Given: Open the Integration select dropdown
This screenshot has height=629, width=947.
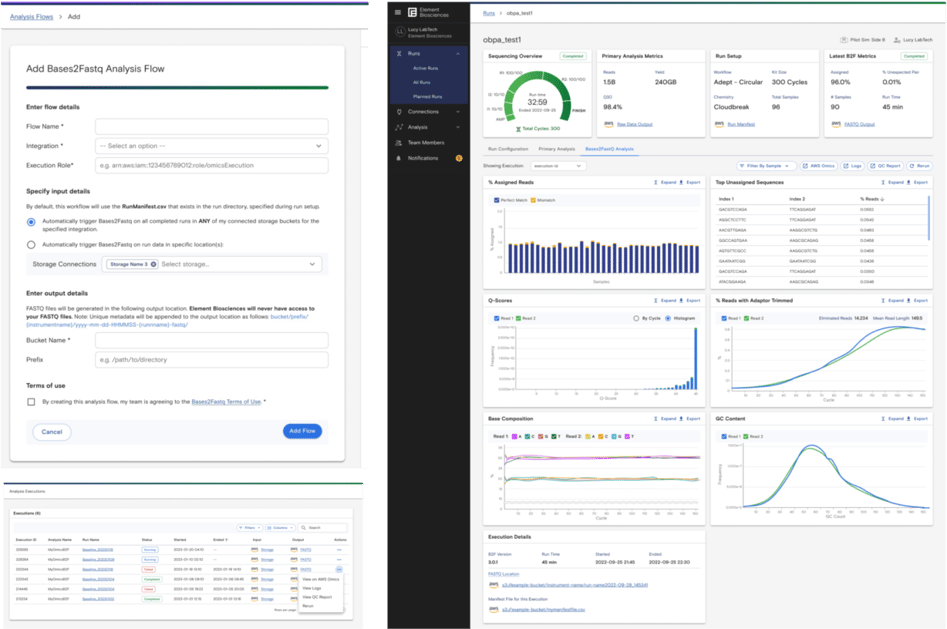Looking at the screenshot, I should click(211, 146).
